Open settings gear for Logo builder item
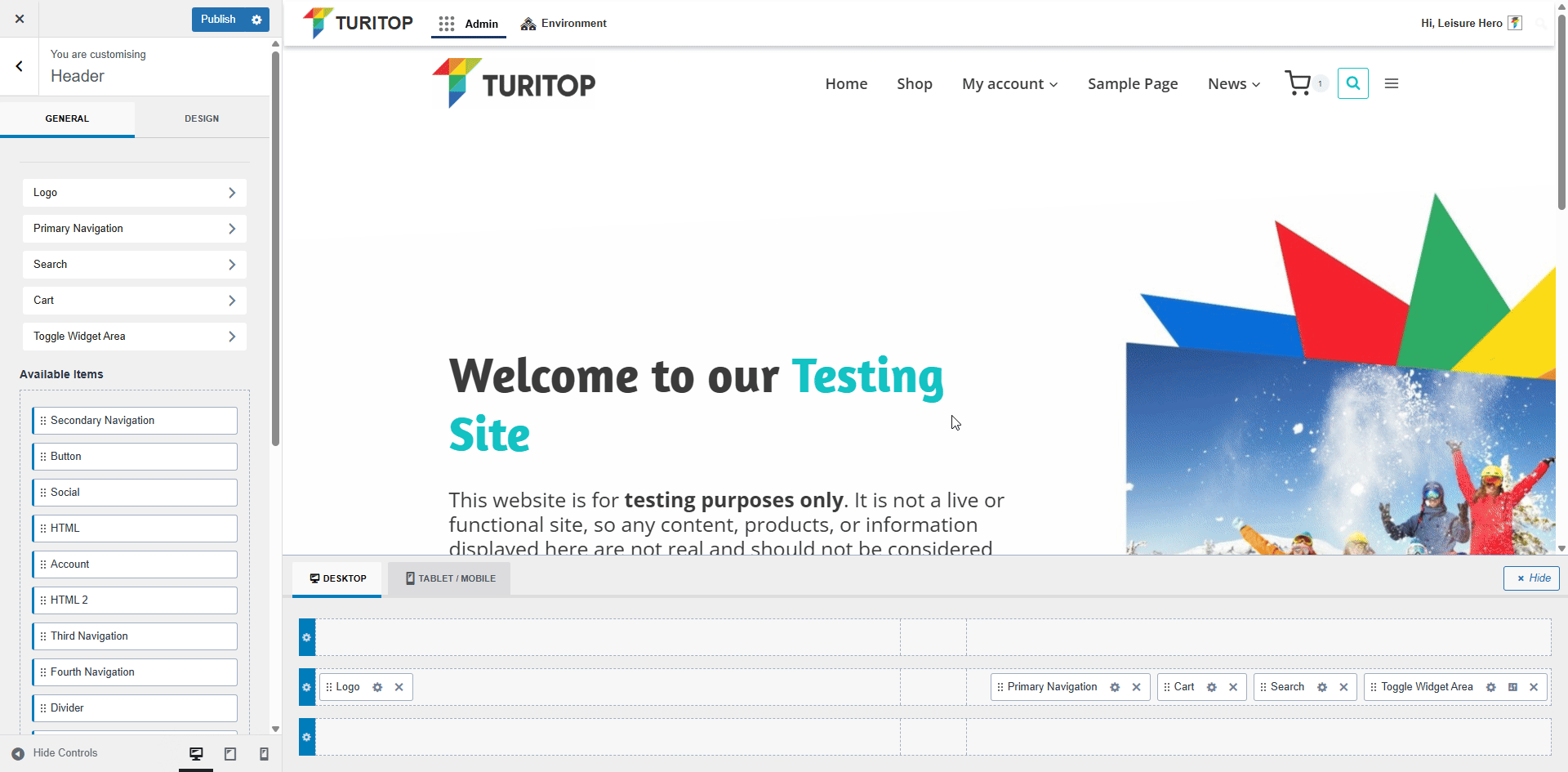This screenshot has width=1568, height=772. tap(377, 687)
